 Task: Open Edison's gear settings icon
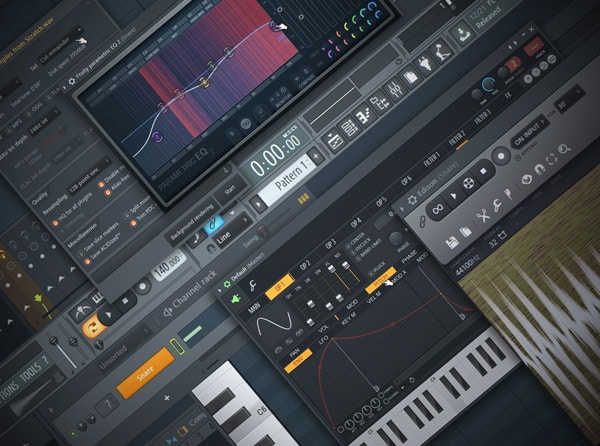pyautogui.click(x=412, y=200)
